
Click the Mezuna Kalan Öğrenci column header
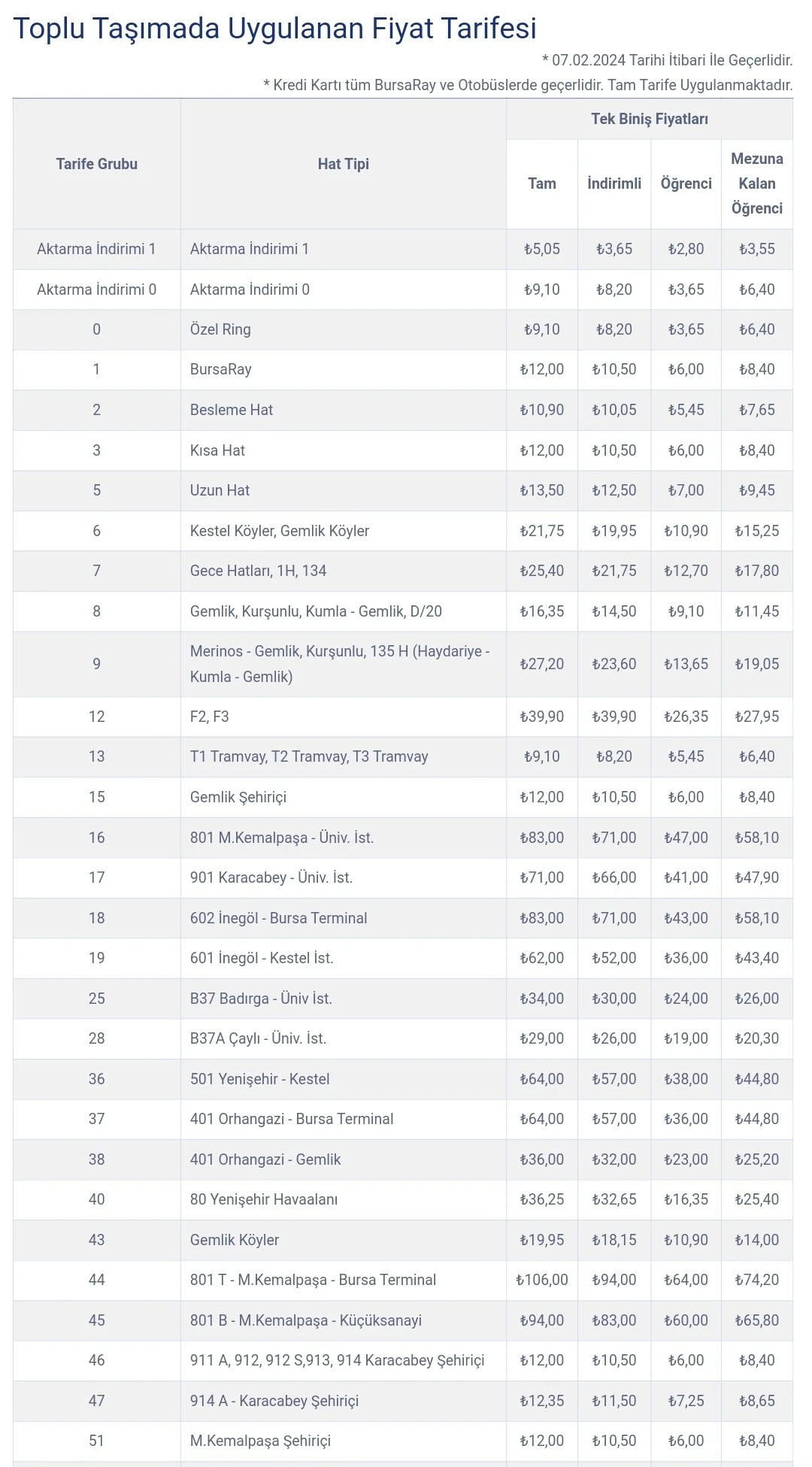(x=756, y=183)
